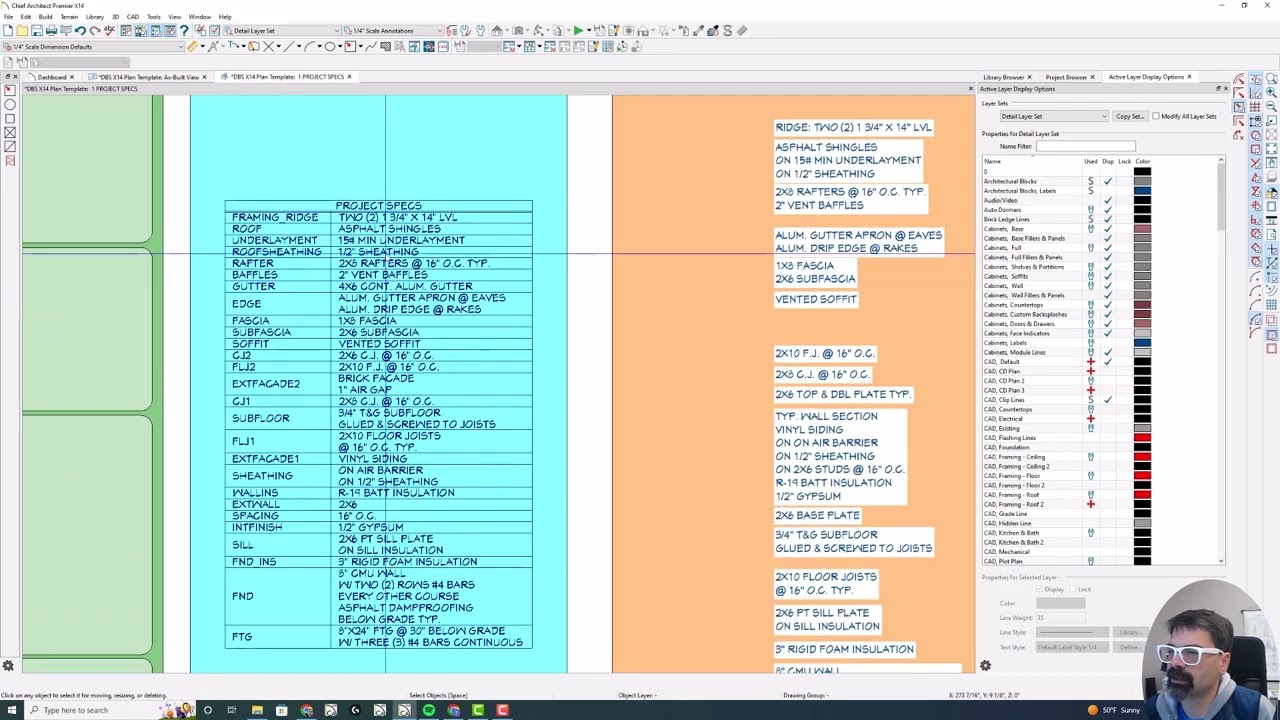Sort layers by the Used column header

1090,161
